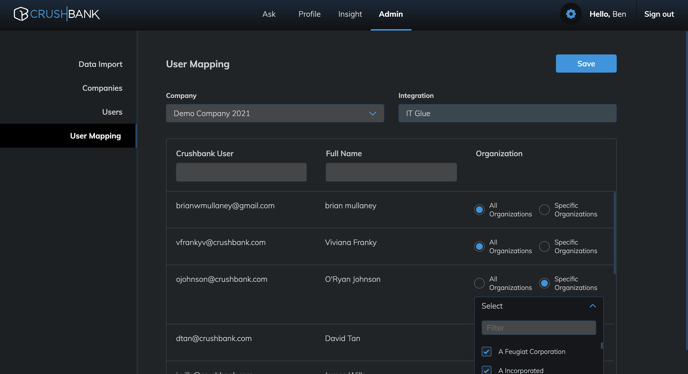688x374 pixels.
Task: Select the Admin tab
Action: click(x=391, y=14)
